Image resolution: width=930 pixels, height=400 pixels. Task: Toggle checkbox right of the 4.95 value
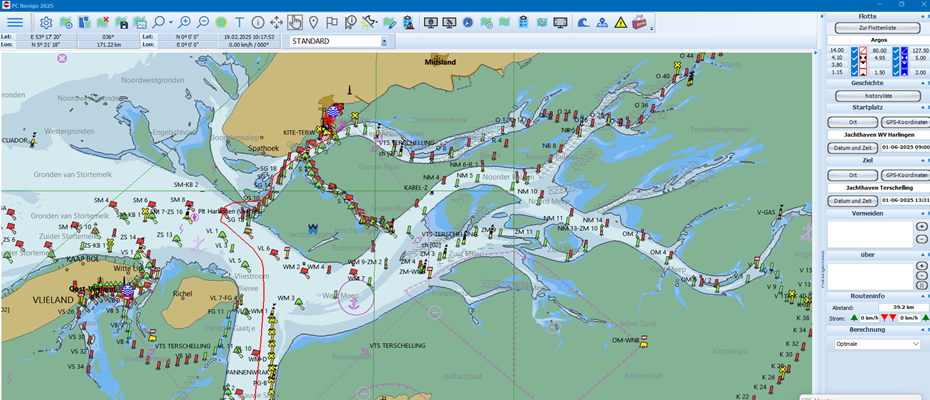(896, 58)
